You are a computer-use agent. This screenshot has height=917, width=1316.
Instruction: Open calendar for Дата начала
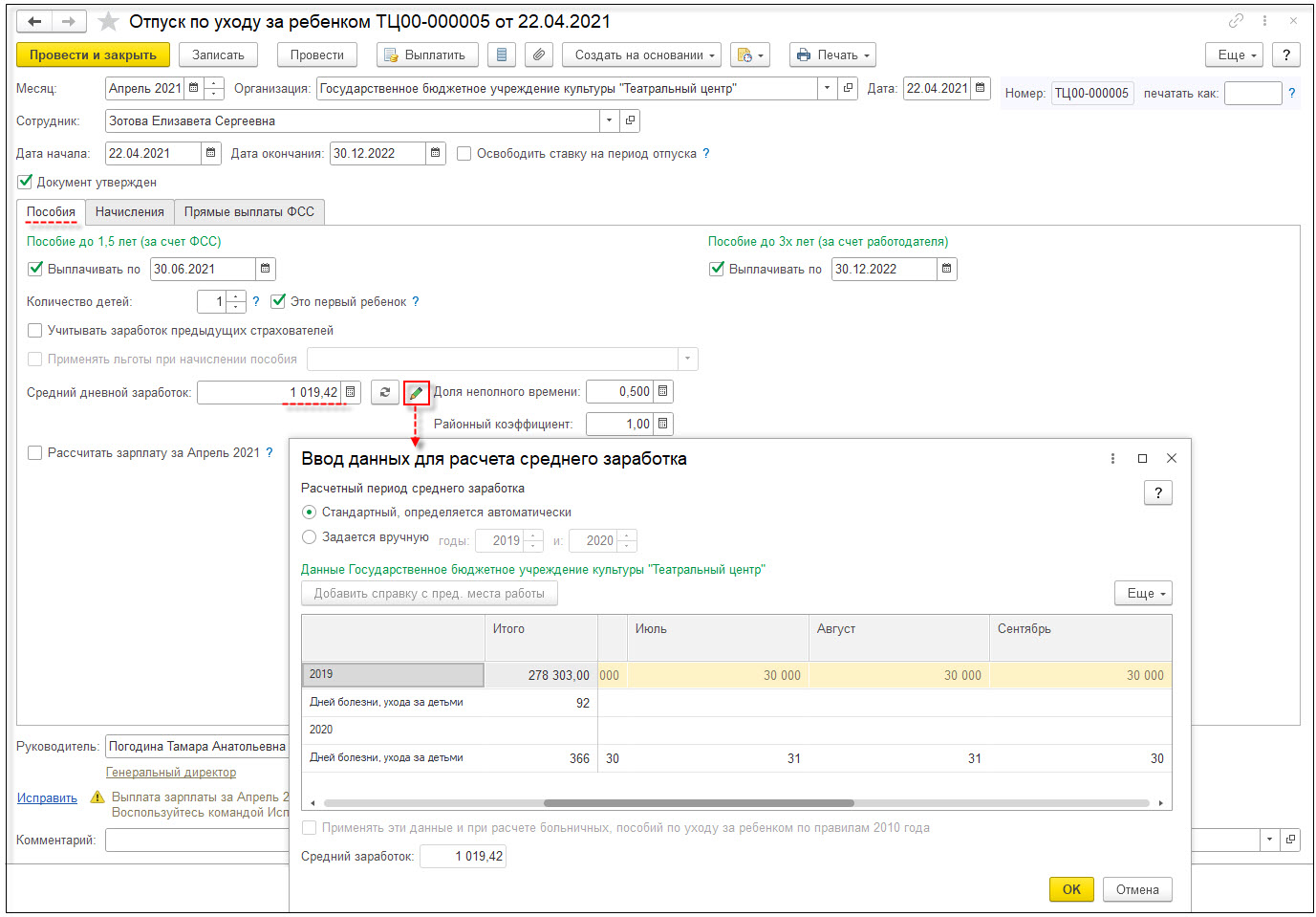click(x=211, y=153)
